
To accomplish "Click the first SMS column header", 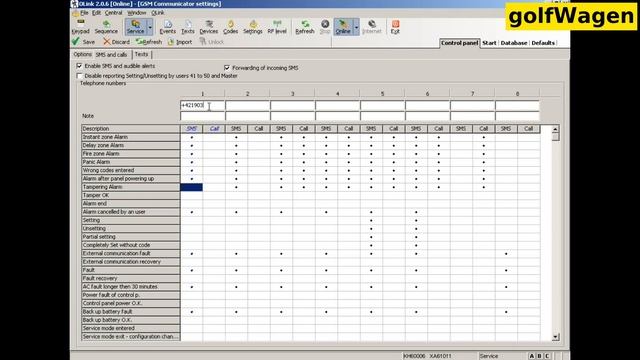I will pyautogui.click(x=191, y=129).
